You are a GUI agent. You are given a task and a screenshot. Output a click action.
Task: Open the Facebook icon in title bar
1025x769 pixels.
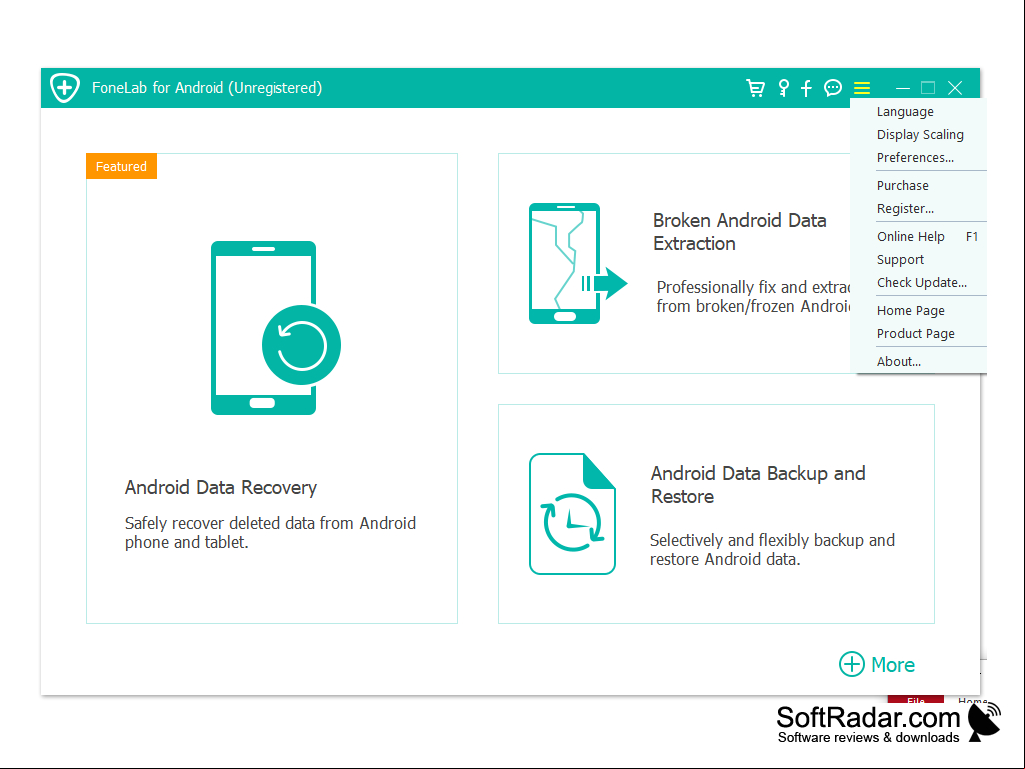(806, 88)
